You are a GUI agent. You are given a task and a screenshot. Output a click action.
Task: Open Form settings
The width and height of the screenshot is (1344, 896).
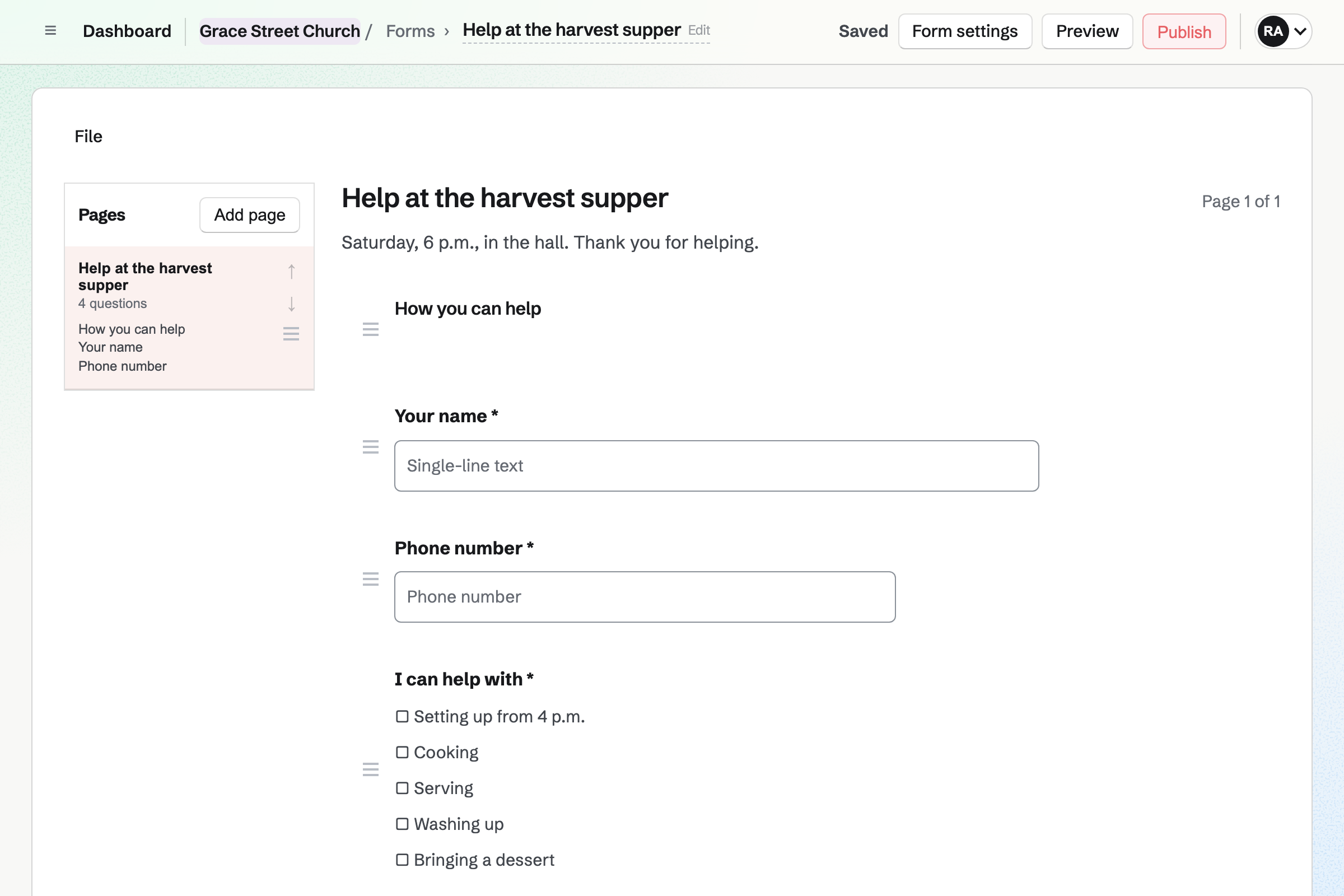pyautogui.click(x=964, y=31)
